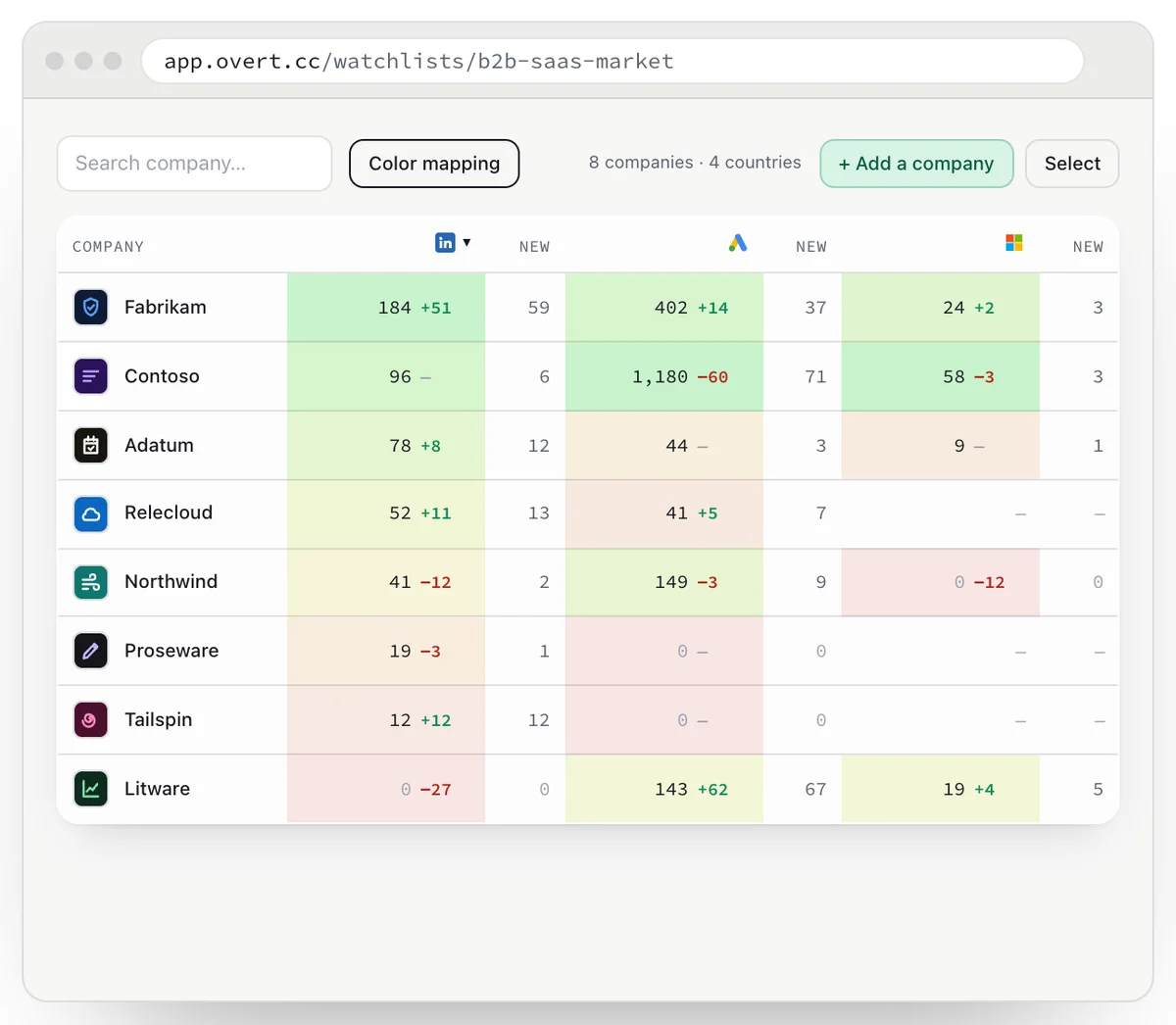
Task: Click the COMPANY column header
Action: click(x=108, y=247)
